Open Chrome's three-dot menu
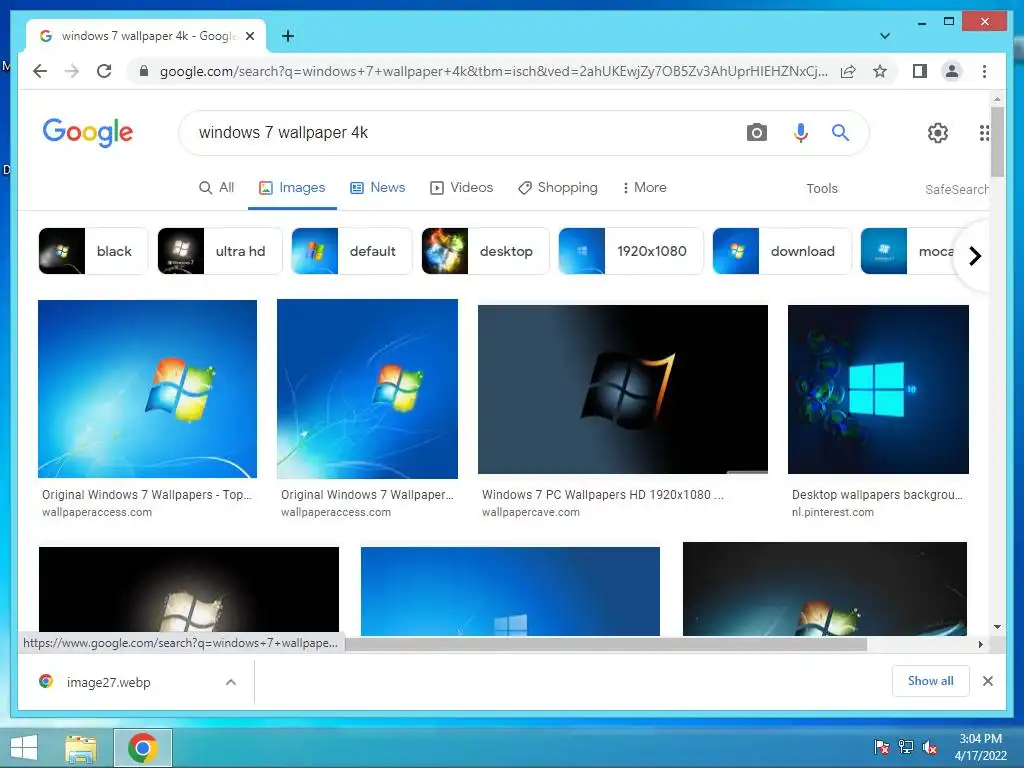Image resolution: width=1024 pixels, height=768 pixels. pos(984,71)
